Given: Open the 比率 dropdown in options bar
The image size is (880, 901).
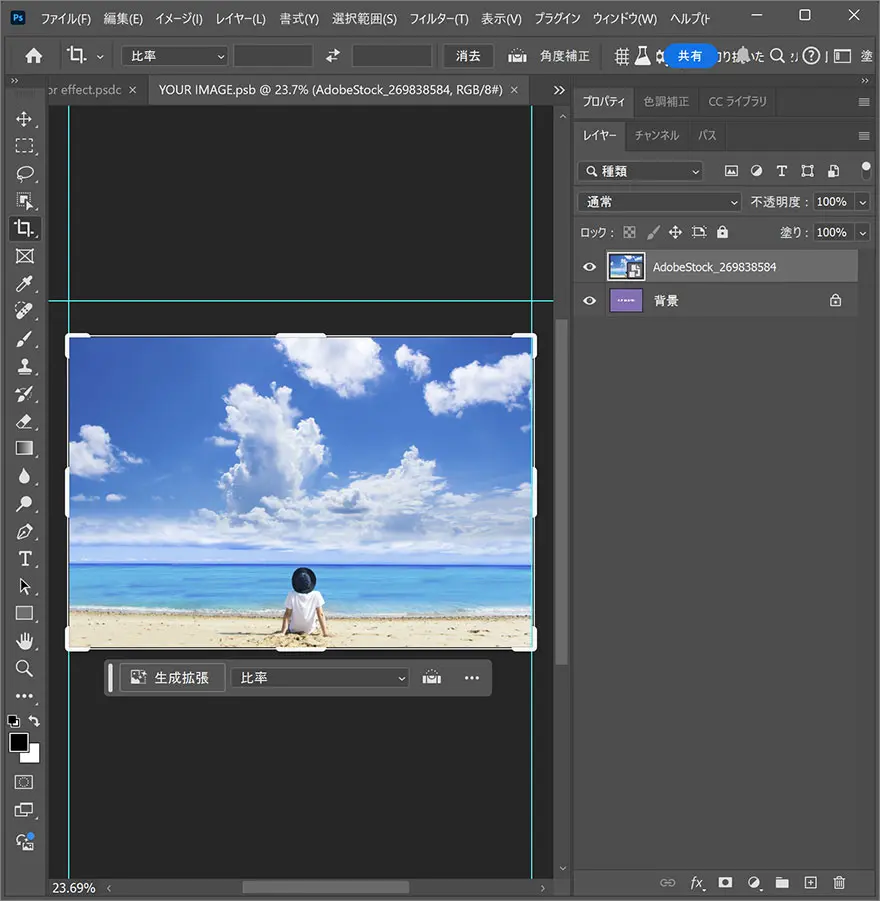Looking at the screenshot, I should click(x=175, y=56).
